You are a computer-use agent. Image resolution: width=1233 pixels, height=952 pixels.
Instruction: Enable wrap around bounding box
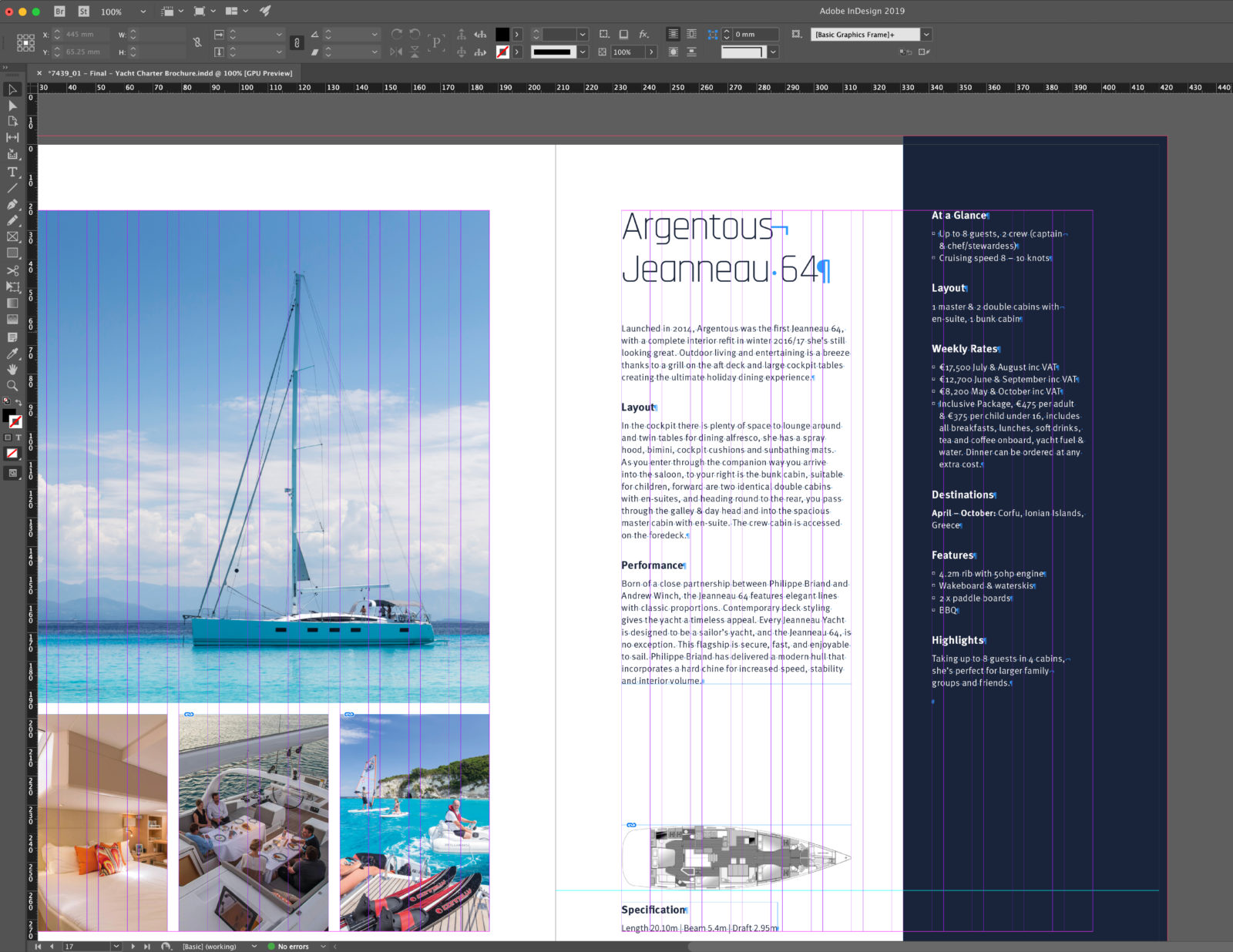point(692,34)
